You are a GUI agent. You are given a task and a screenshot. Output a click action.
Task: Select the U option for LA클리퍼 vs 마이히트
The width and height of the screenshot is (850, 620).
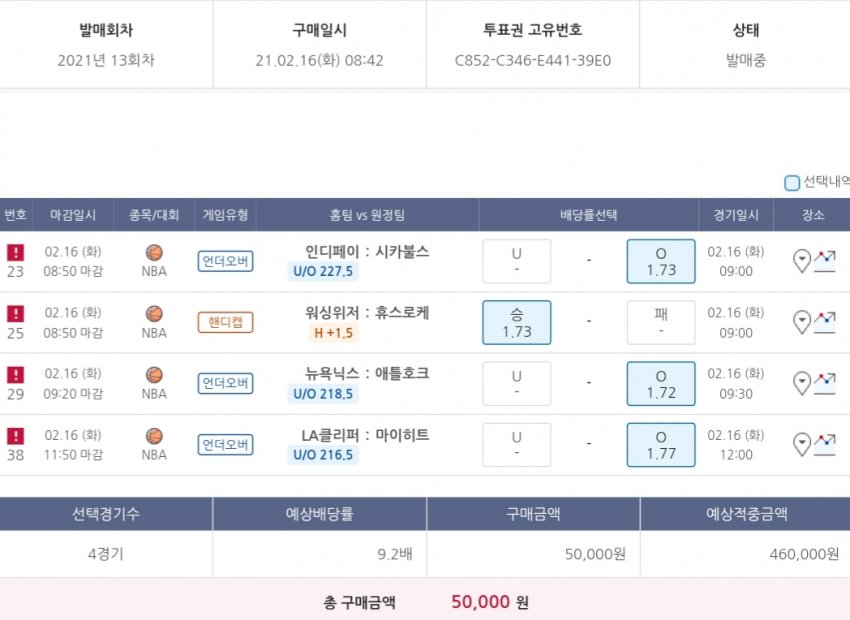pos(516,444)
